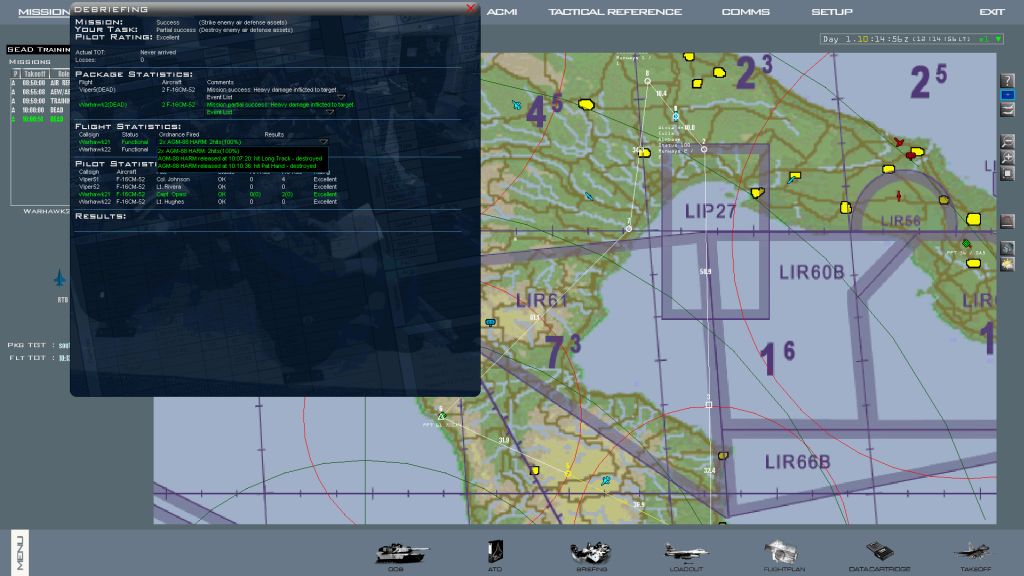Open the Briefing icon
Image resolution: width=1024 pixels, height=576 pixels.
coord(591,553)
